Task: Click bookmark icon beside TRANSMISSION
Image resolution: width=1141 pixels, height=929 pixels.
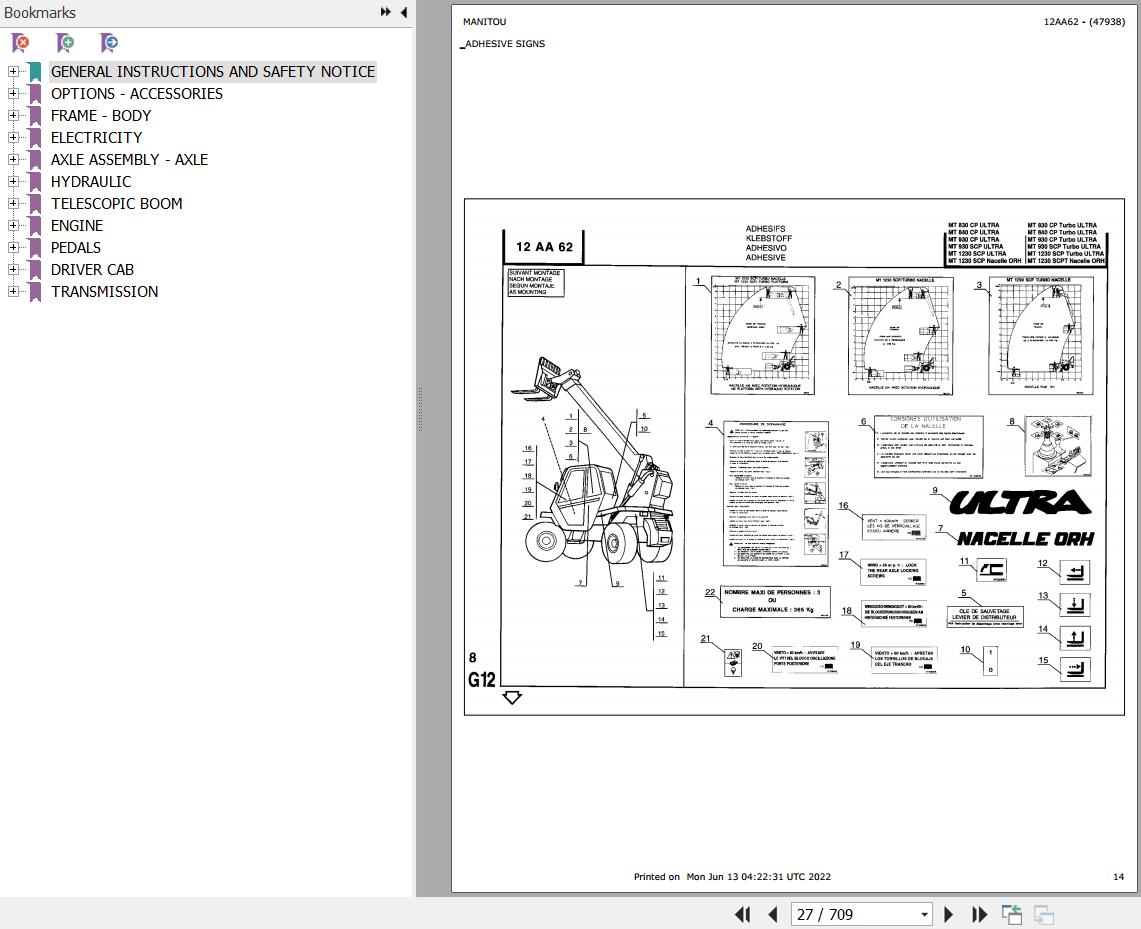Action: coord(34,292)
